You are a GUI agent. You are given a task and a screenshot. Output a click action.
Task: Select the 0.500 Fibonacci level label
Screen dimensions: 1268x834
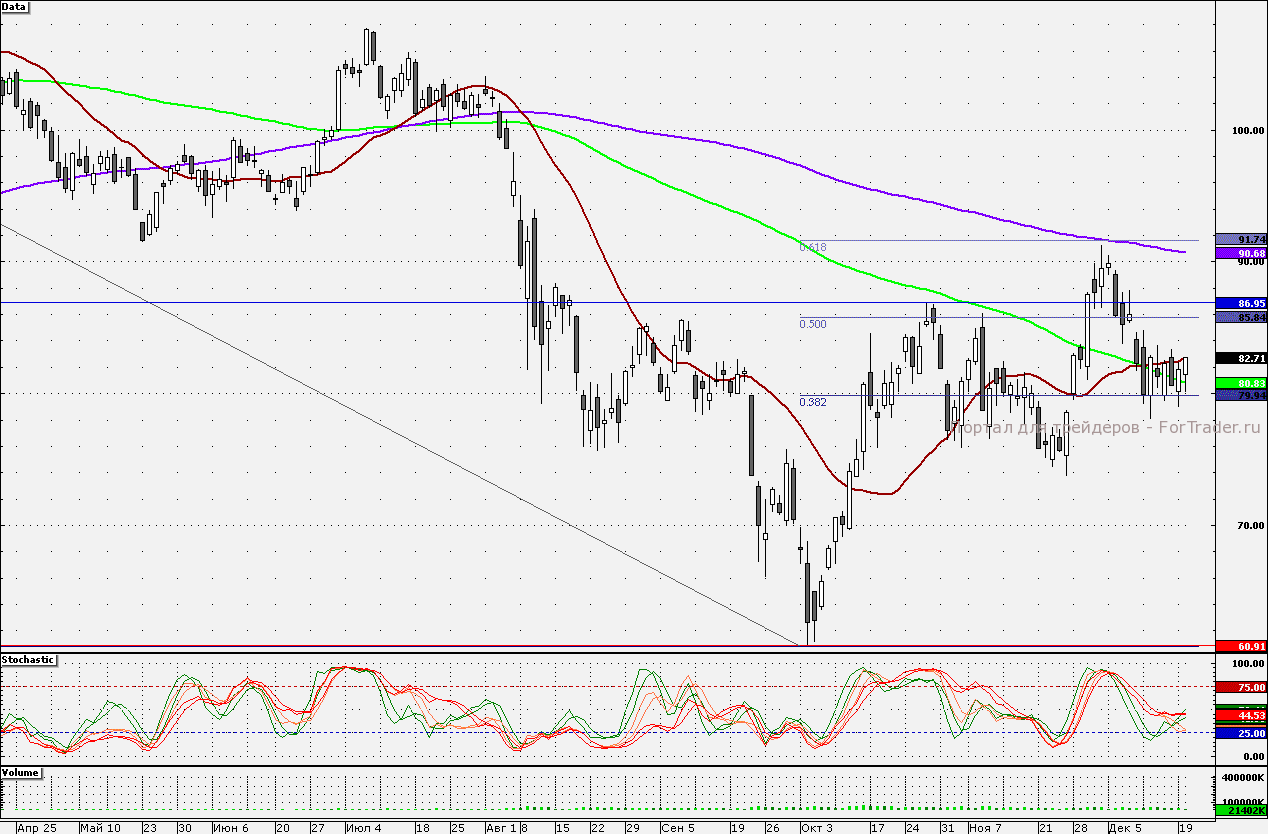click(x=813, y=324)
